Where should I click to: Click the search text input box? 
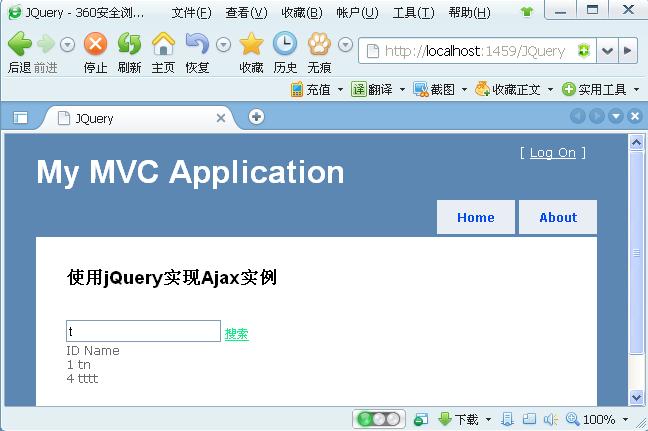point(143,331)
